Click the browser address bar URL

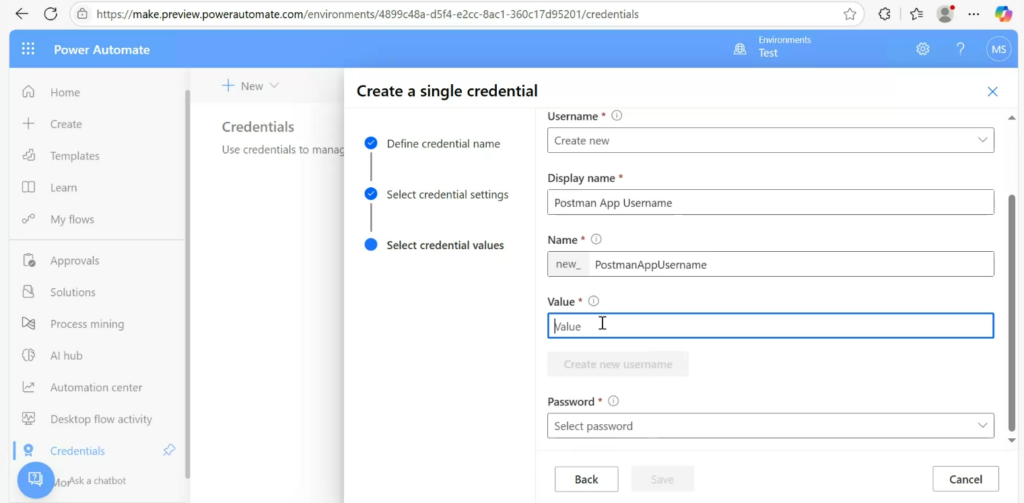click(368, 14)
